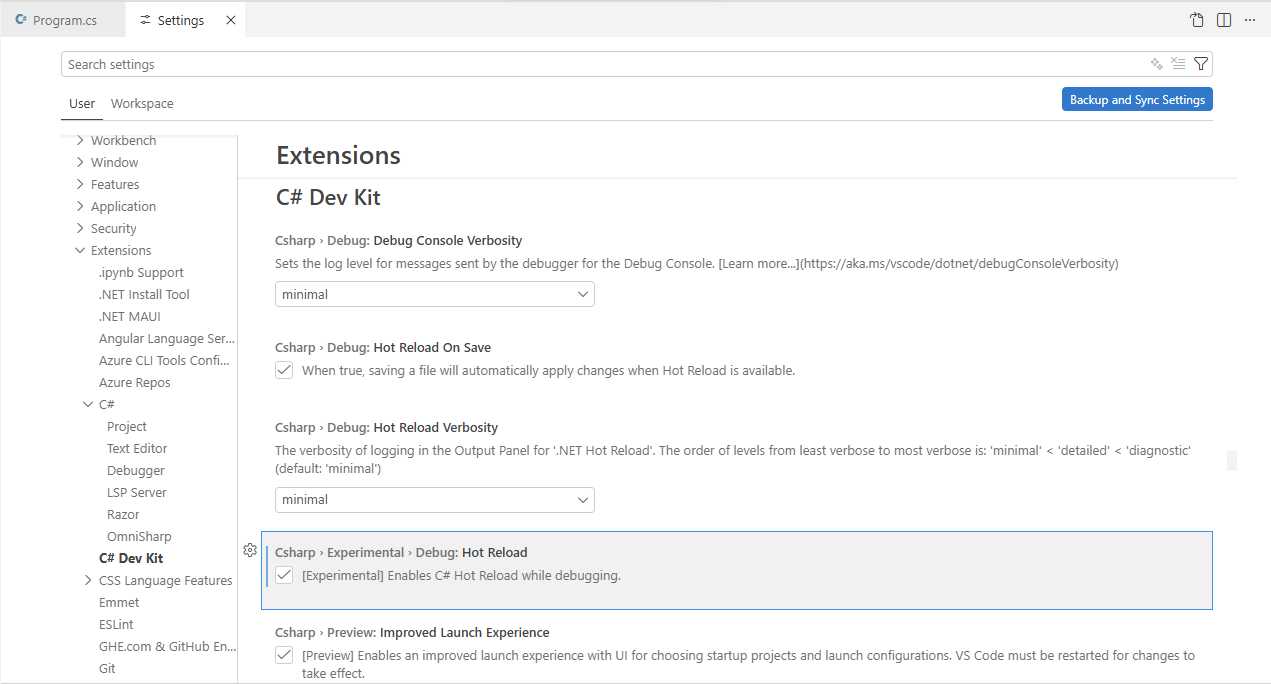
Task: Jump to Debugger settings under C#
Action: tap(136, 470)
